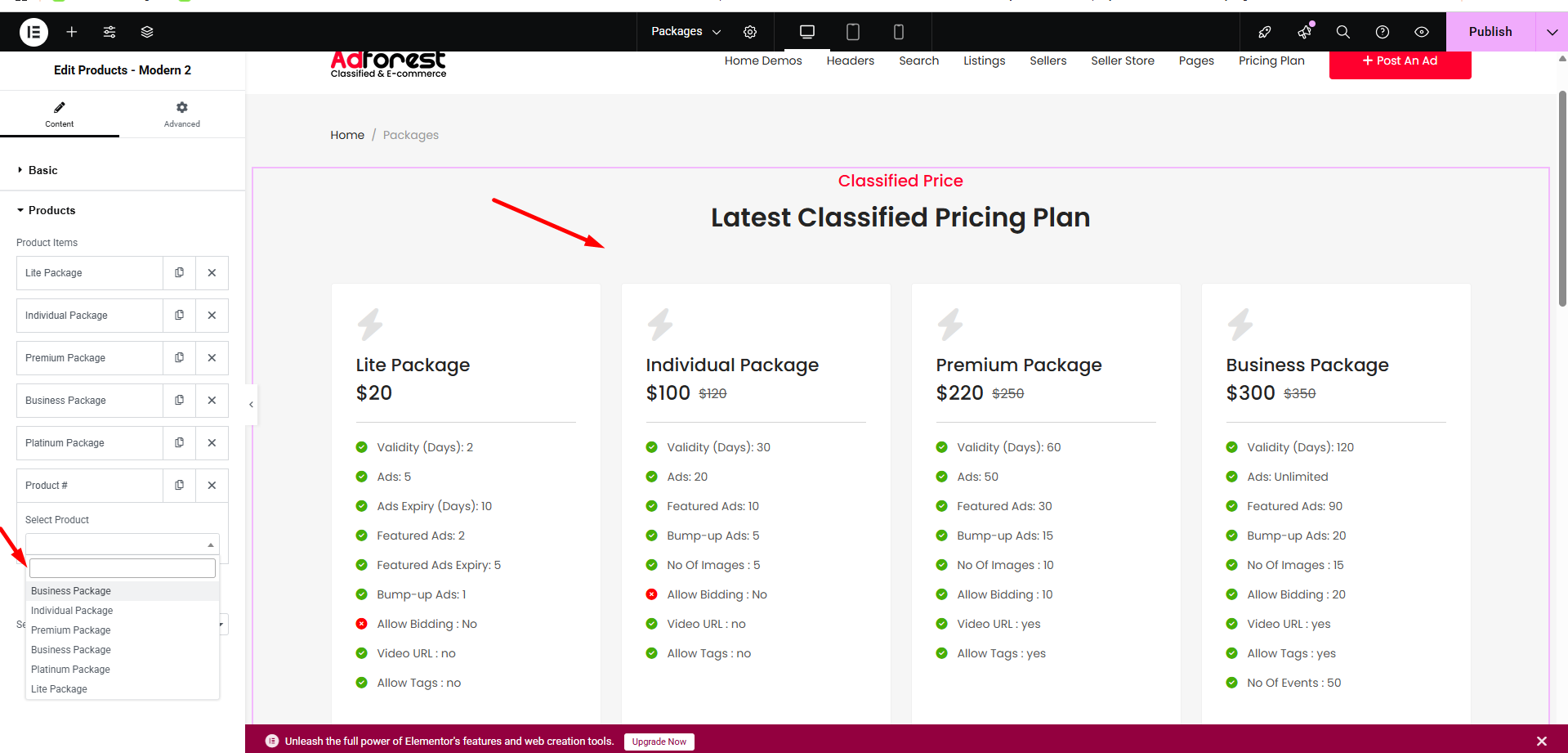
Task: Select the Latest Classified Pricing Plan heading
Action: [900, 217]
